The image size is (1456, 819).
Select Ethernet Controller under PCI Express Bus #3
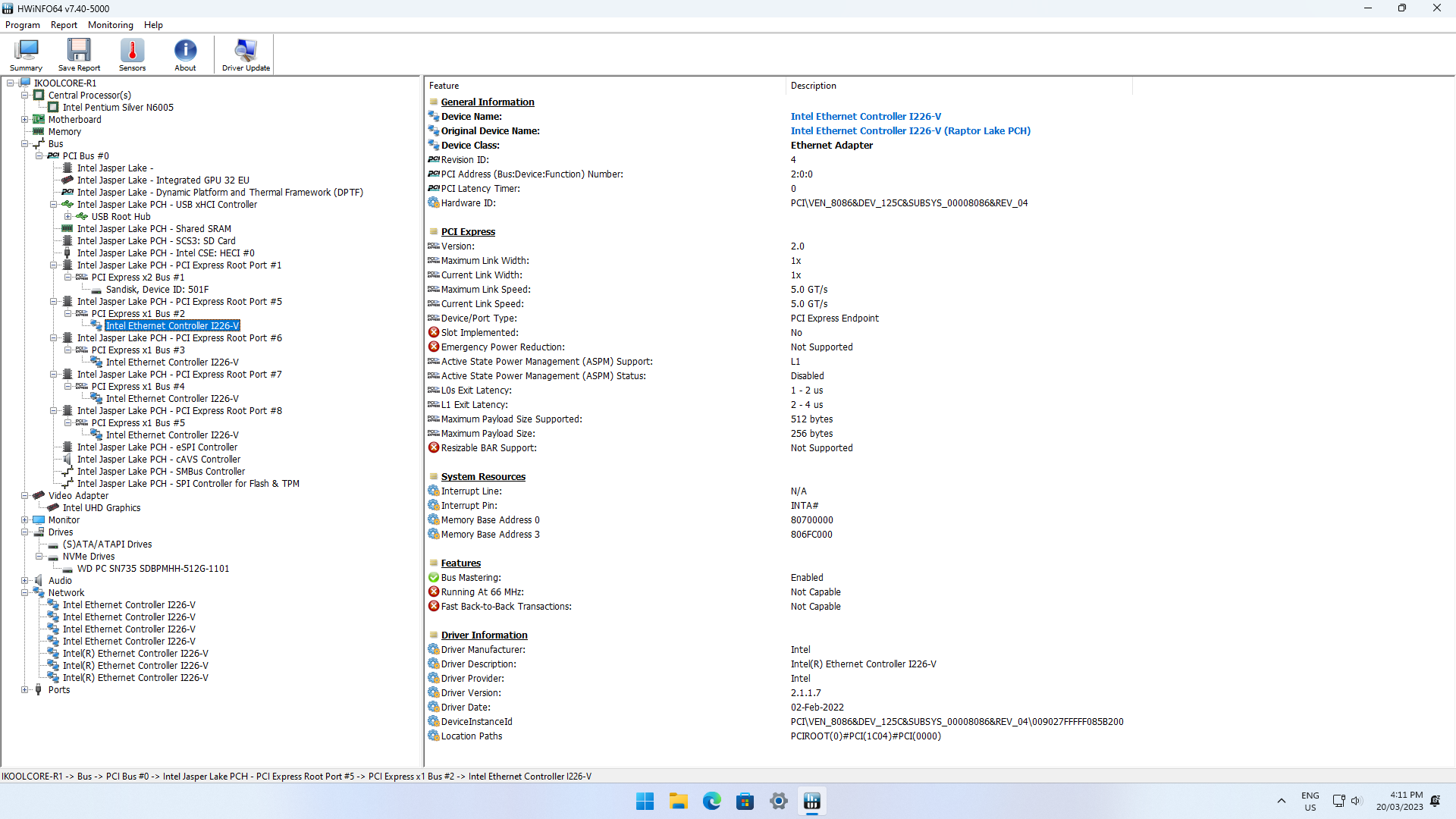point(172,362)
